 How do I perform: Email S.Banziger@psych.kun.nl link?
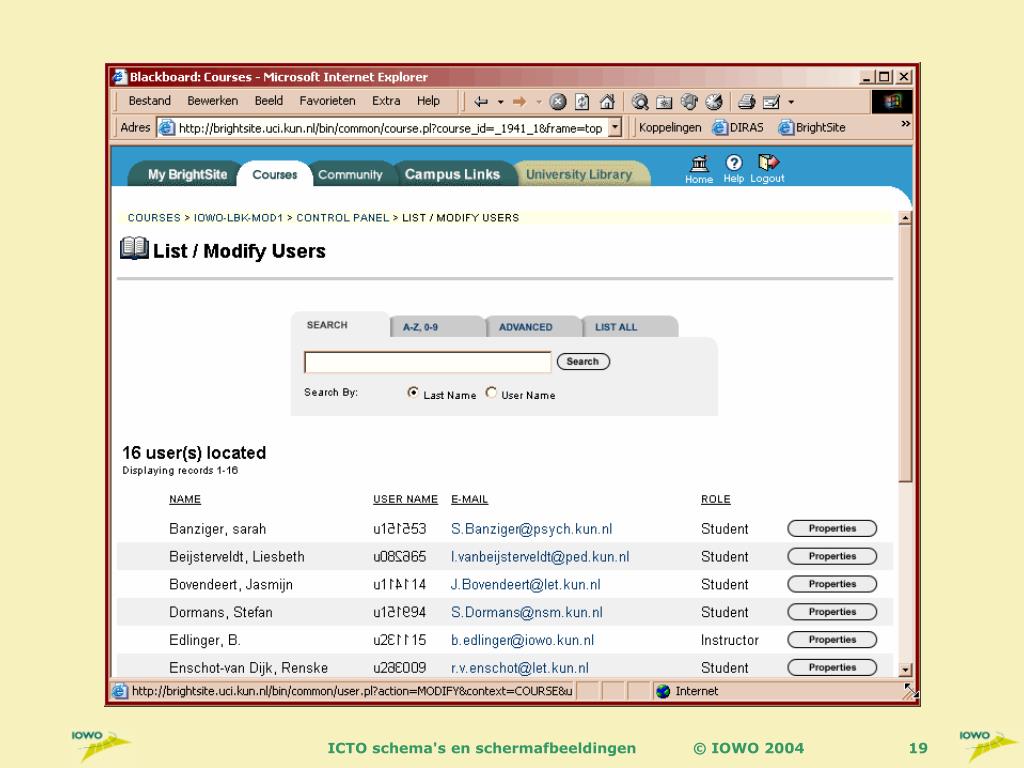[532, 529]
